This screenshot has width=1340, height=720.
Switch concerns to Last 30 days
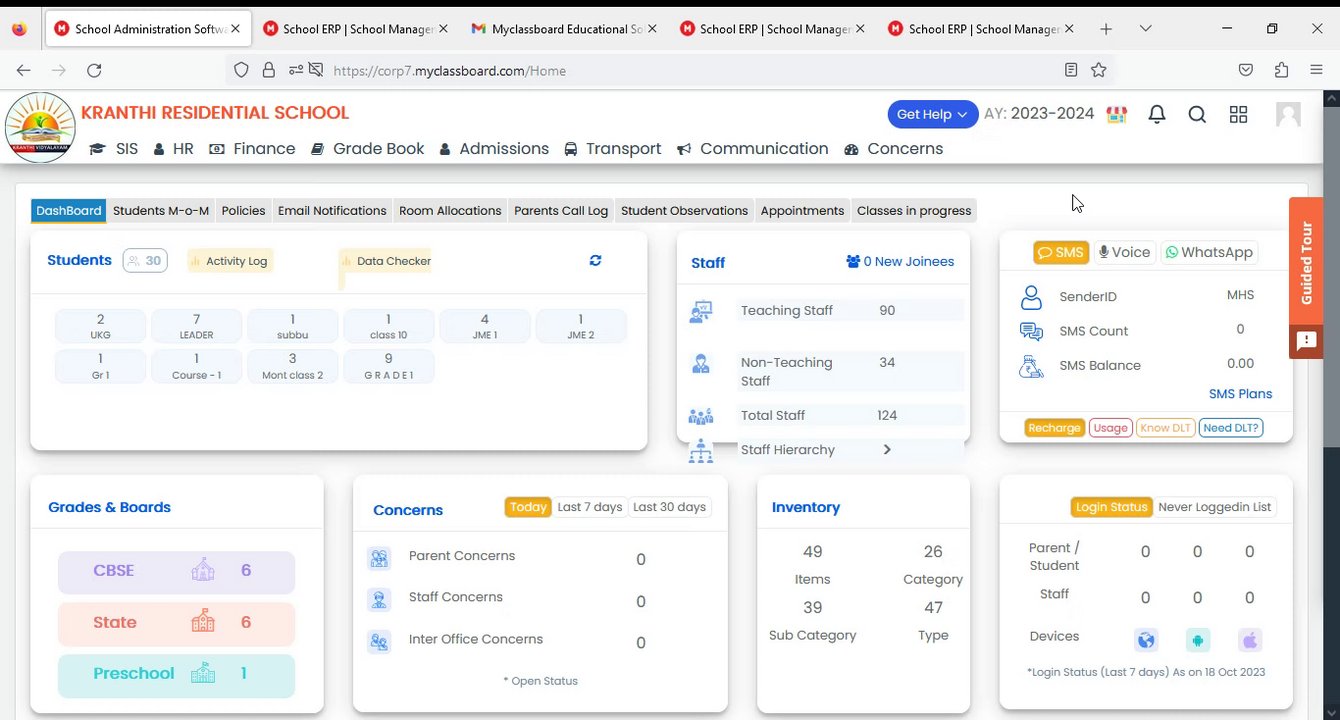[x=670, y=507]
